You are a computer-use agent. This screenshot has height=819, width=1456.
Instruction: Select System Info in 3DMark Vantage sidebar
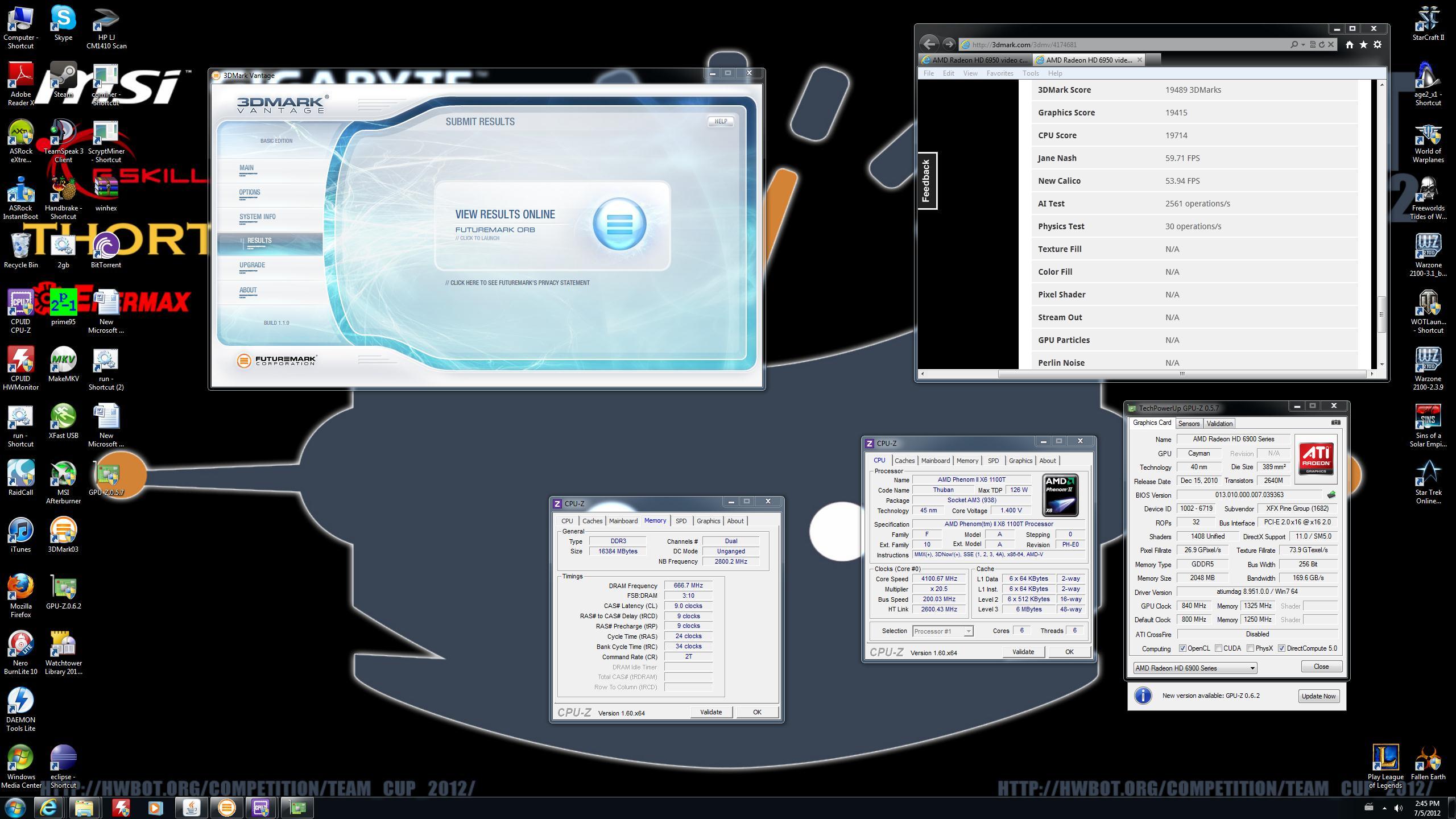tap(257, 217)
